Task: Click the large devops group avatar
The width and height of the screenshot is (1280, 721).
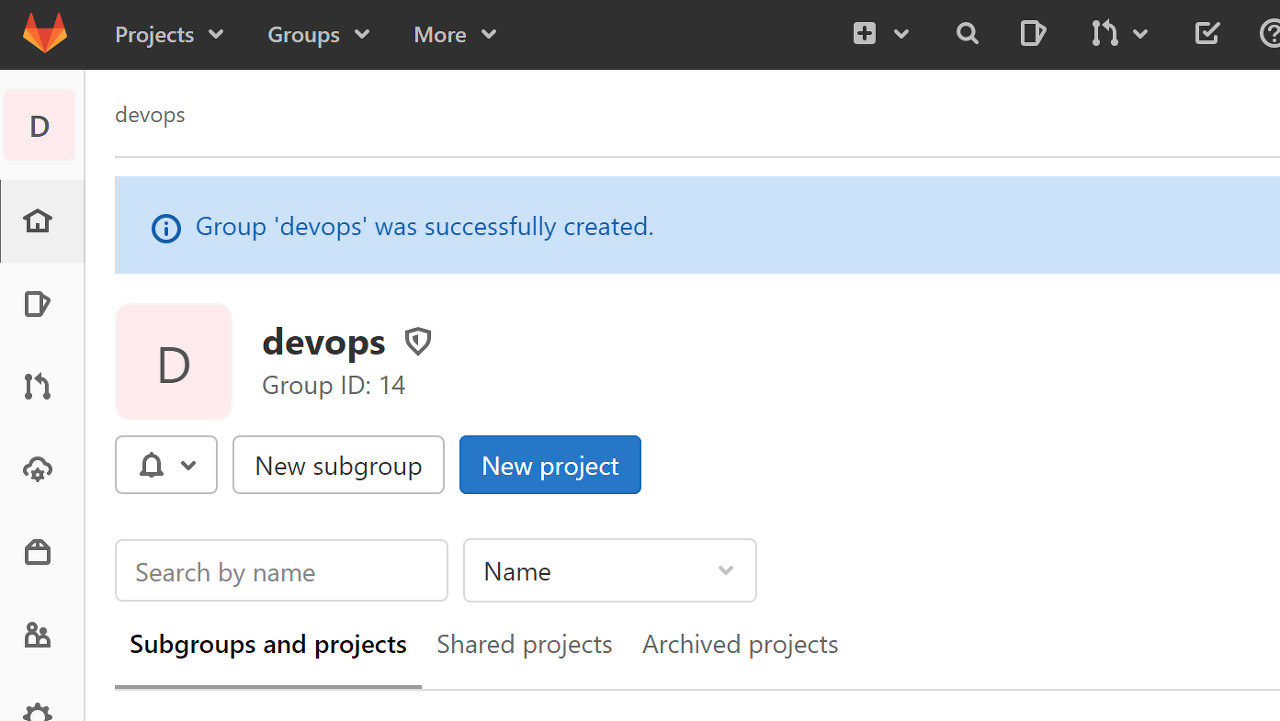Action: [174, 362]
